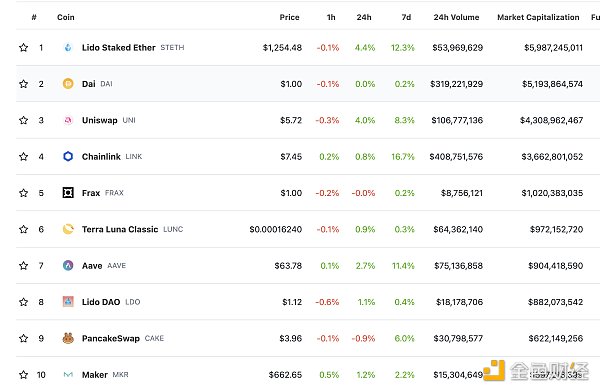Open the Lido DAO coin page

[101, 302]
